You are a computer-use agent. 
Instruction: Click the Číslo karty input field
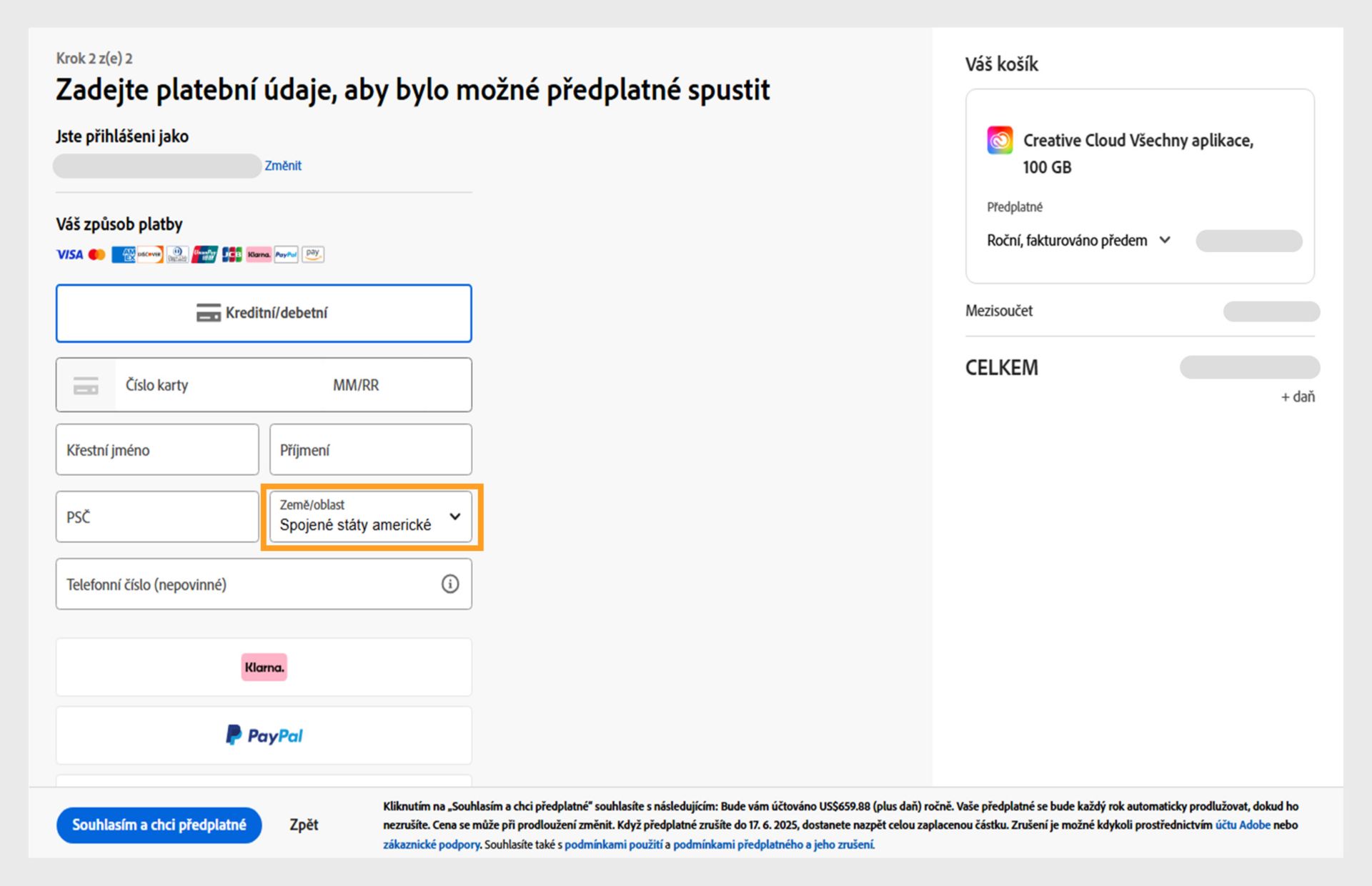(214, 385)
